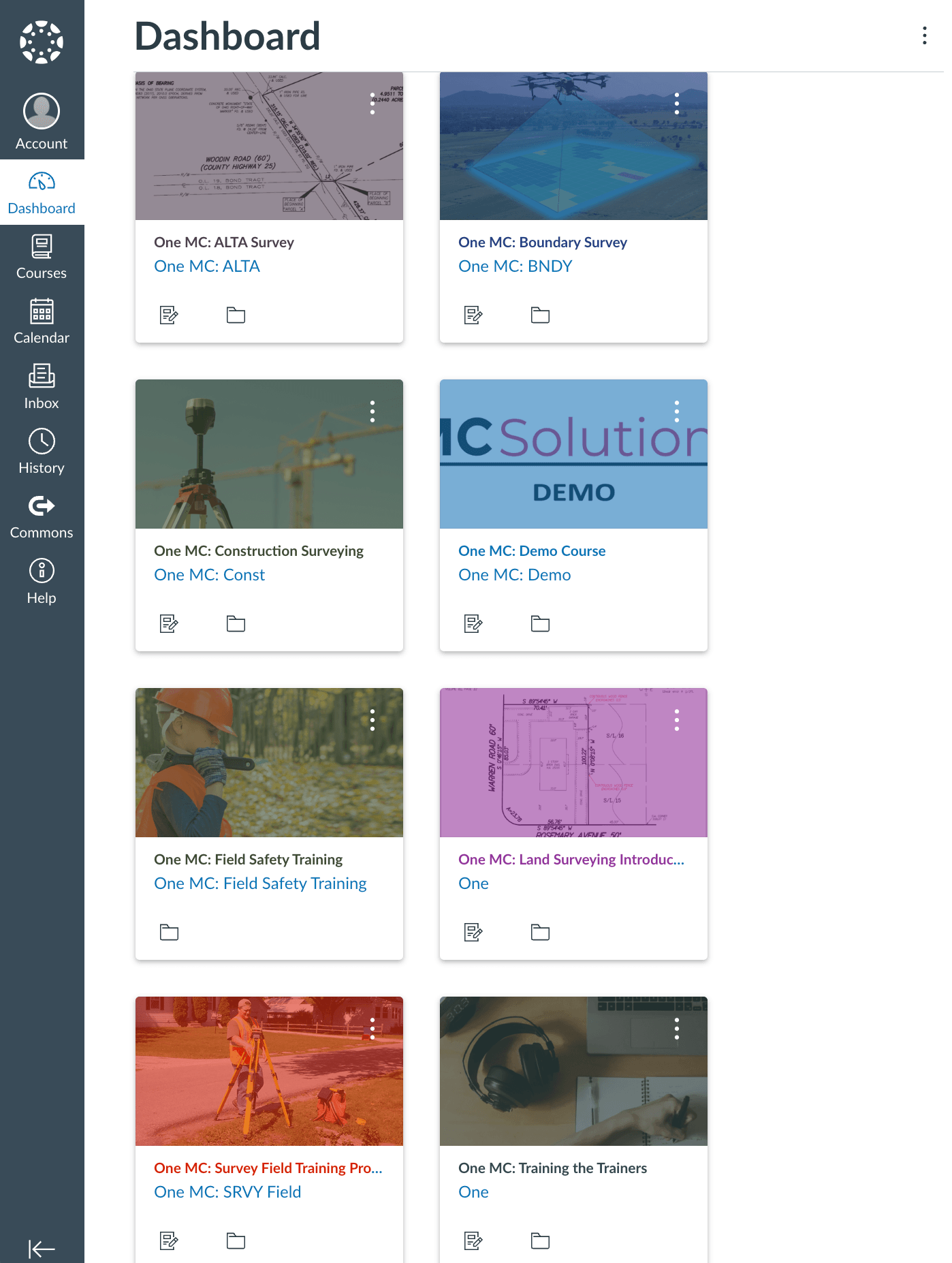952x1263 pixels.
Task: Click the Canvas logo in sidebar
Action: (x=42, y=42)
